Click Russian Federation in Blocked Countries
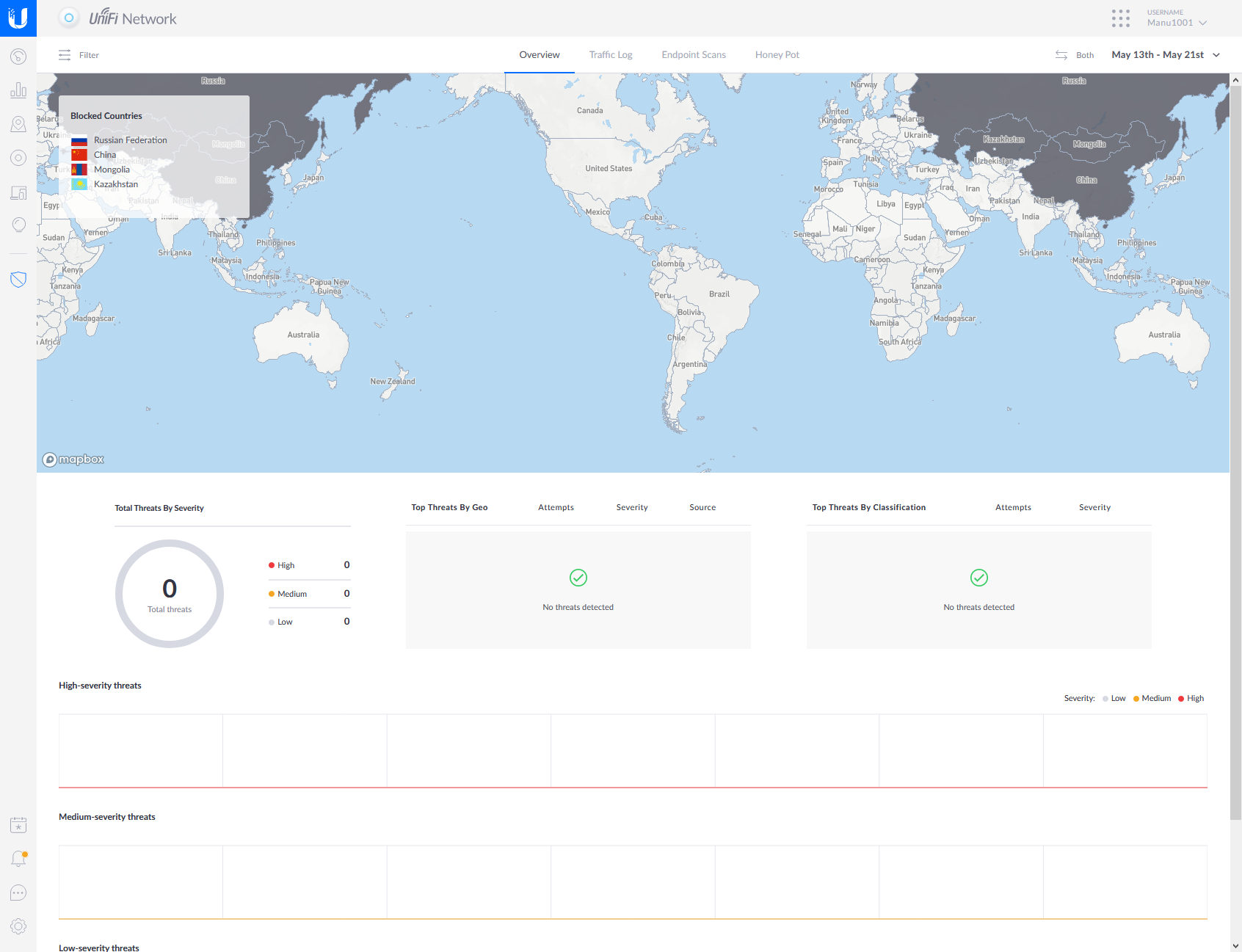The width and height of the screenshot is (1242, 952). pos(131,140)
